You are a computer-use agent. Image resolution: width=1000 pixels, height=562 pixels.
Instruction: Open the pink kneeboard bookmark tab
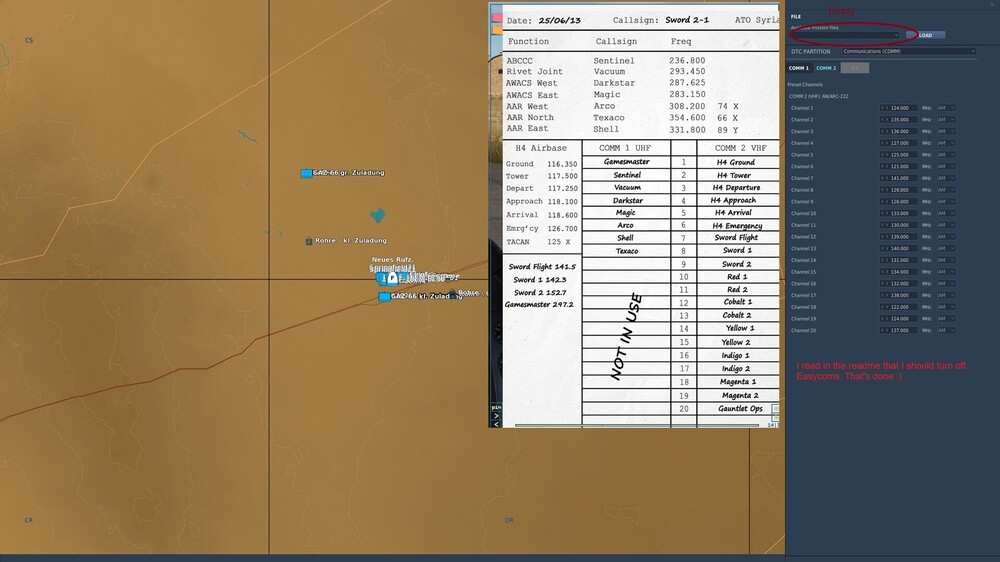497,18
